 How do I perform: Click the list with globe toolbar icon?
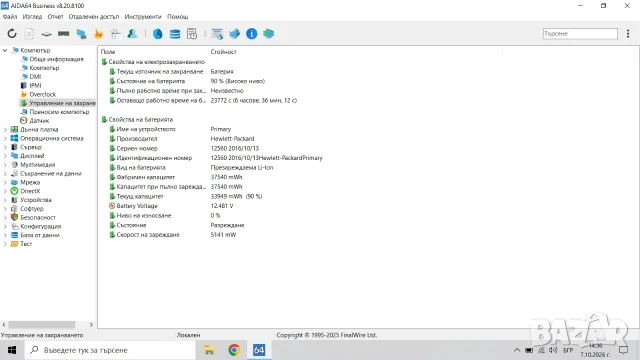(217, 34)
